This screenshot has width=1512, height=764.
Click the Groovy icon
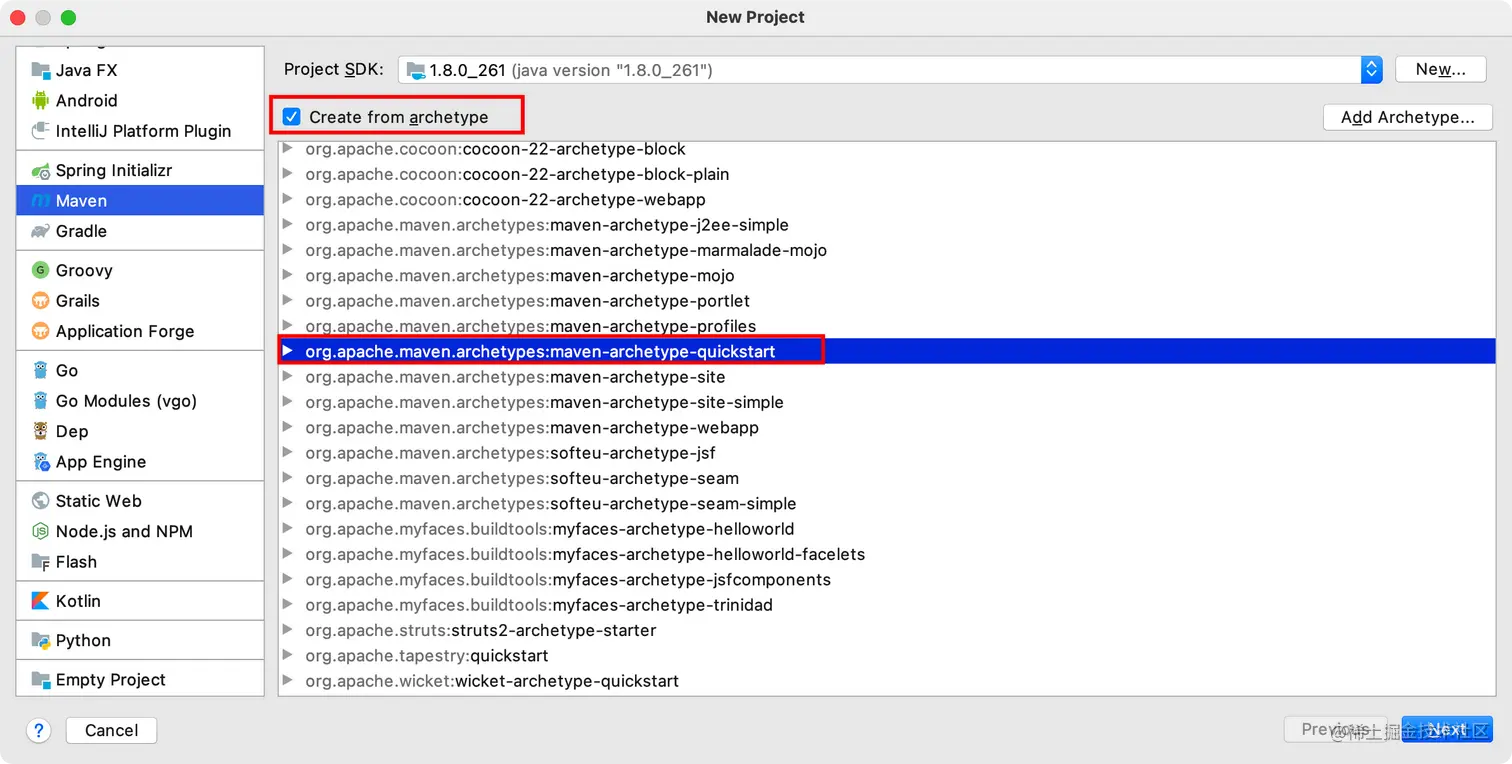click(41, 270)
